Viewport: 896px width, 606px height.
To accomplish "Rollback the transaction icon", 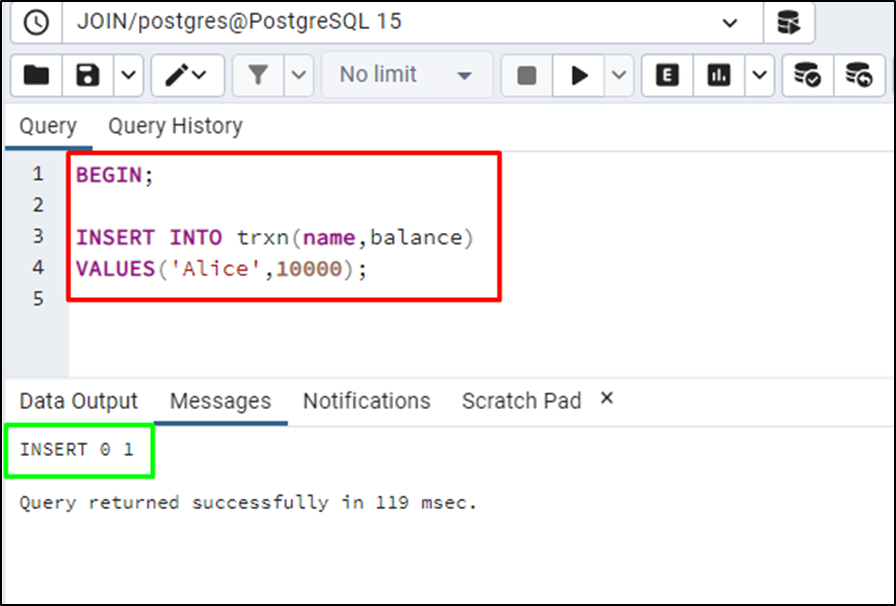I will point(859,75).
